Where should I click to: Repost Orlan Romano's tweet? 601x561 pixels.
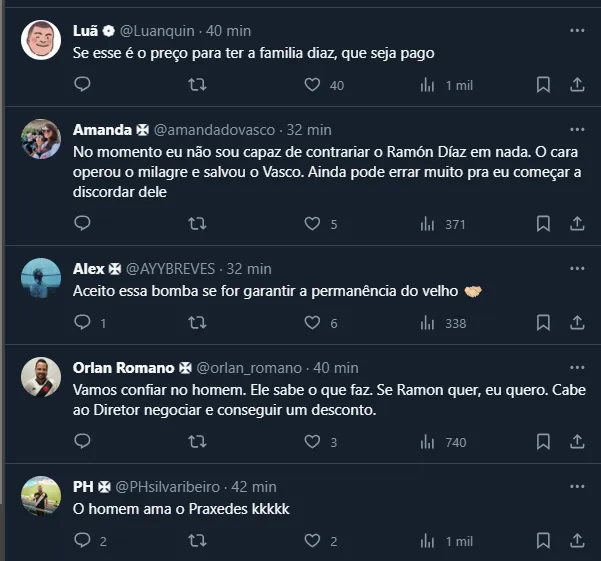[197, 441]
